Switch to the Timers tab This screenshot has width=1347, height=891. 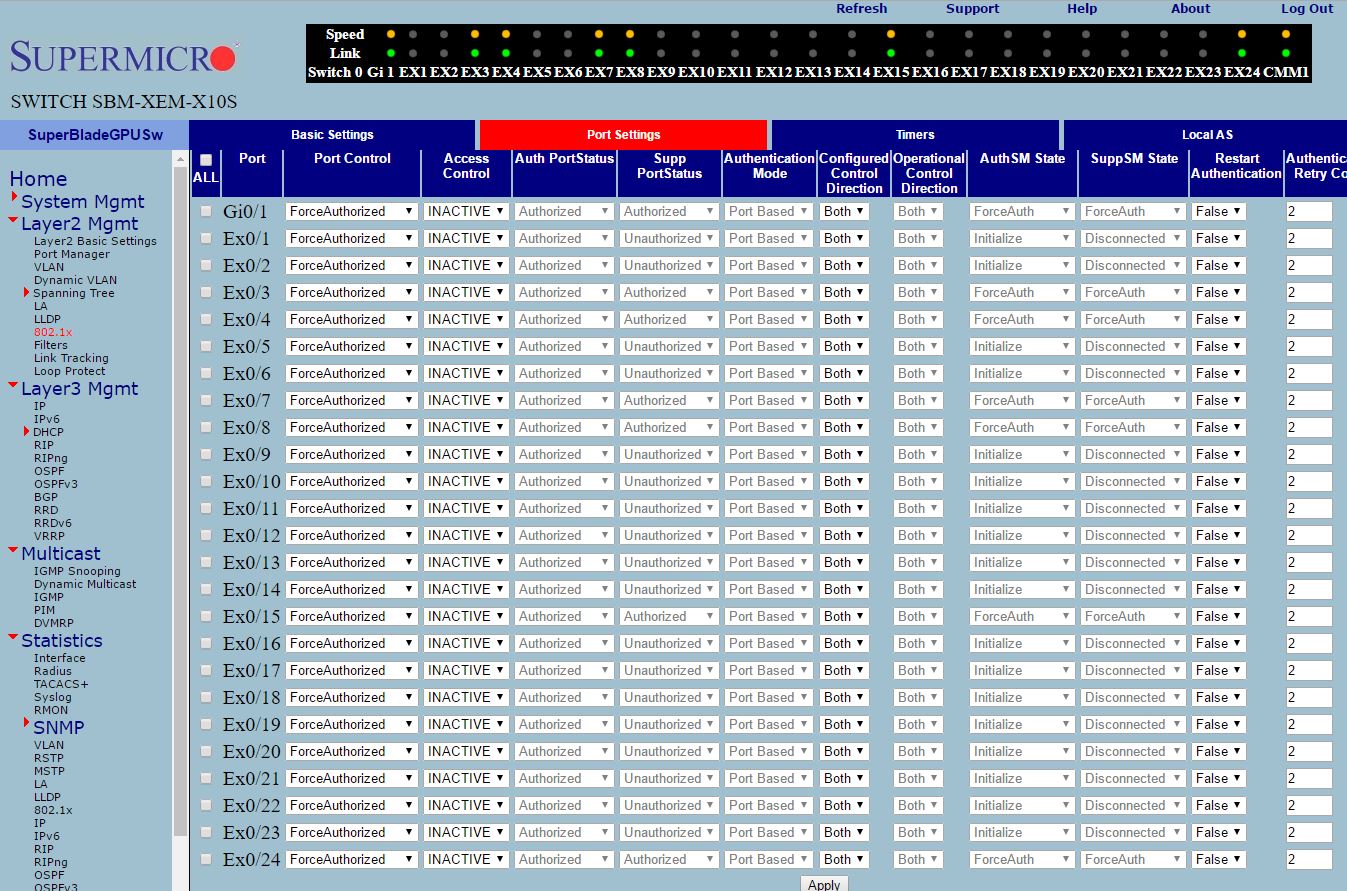[915, 134]
